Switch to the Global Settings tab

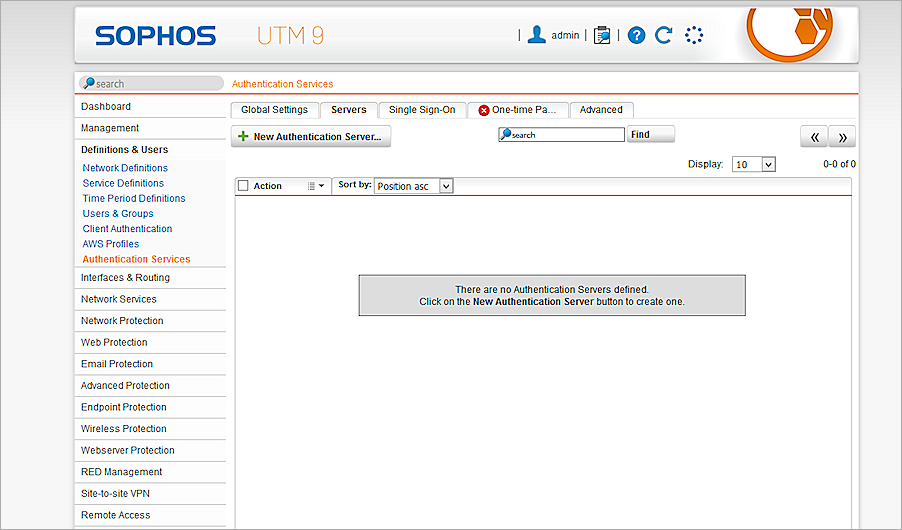tap(274, 110)
